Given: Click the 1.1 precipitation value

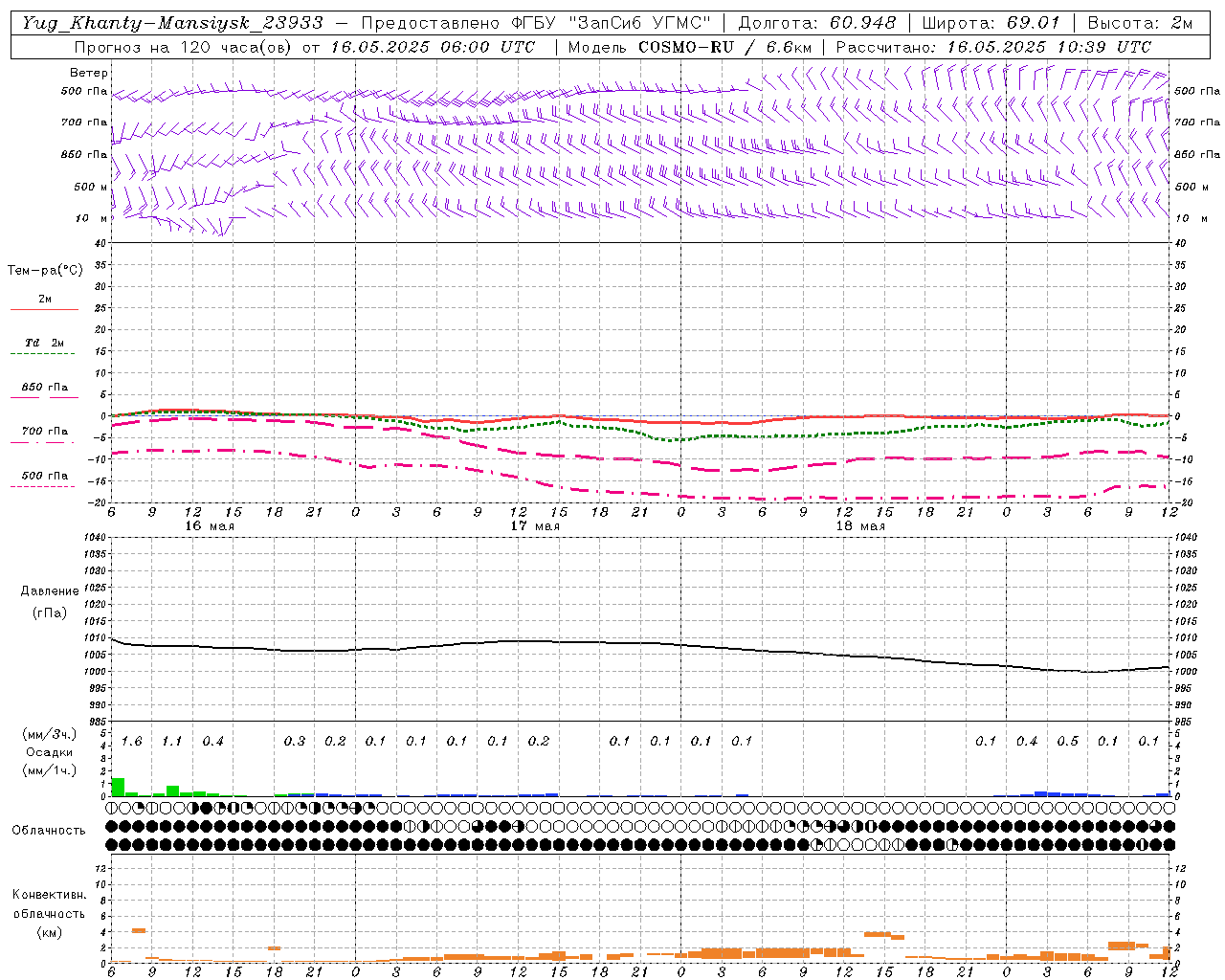Looking at the screenshot, I should 171,742.
